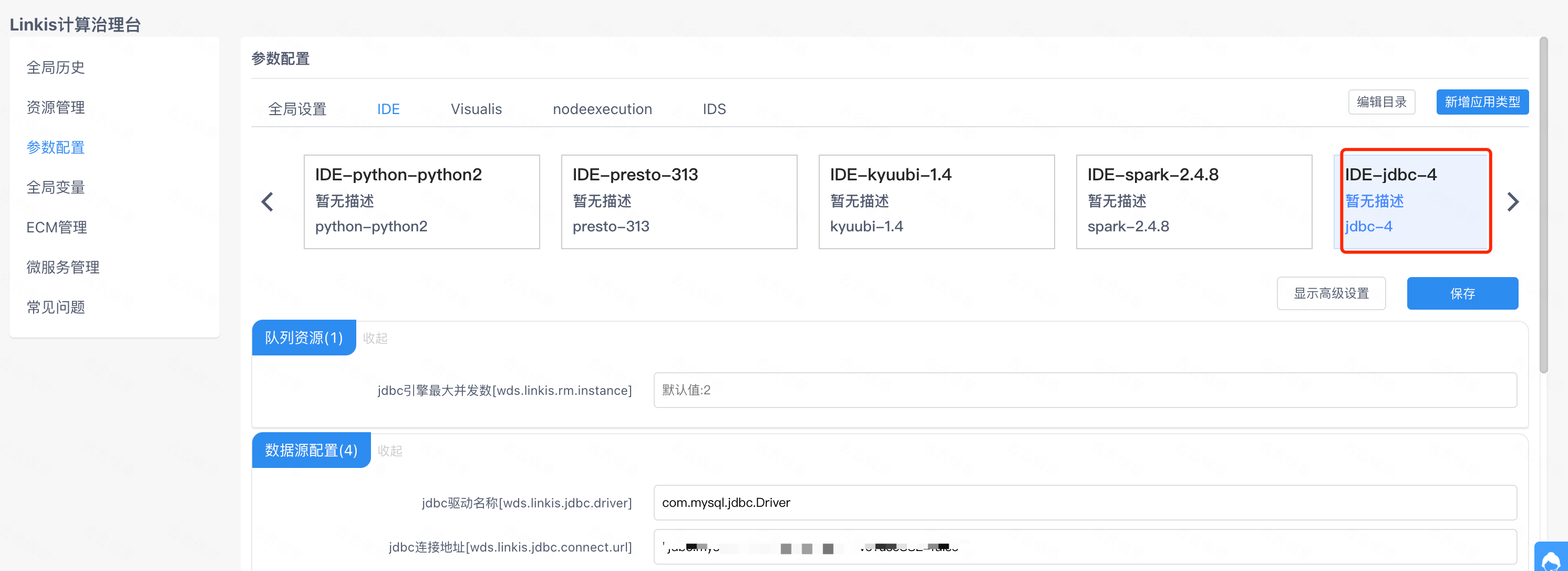Click the left carousel arrow
Viewport: 1568px width, 571px height.
[x=267, y=201]
